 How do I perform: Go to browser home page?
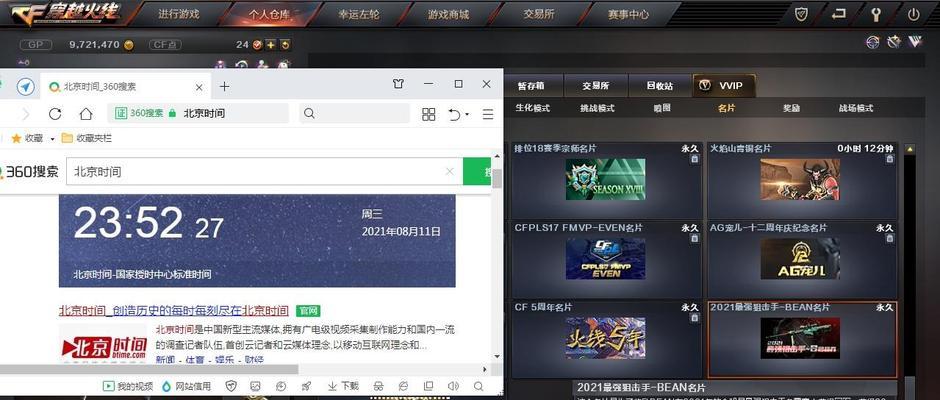pos(86,113)
